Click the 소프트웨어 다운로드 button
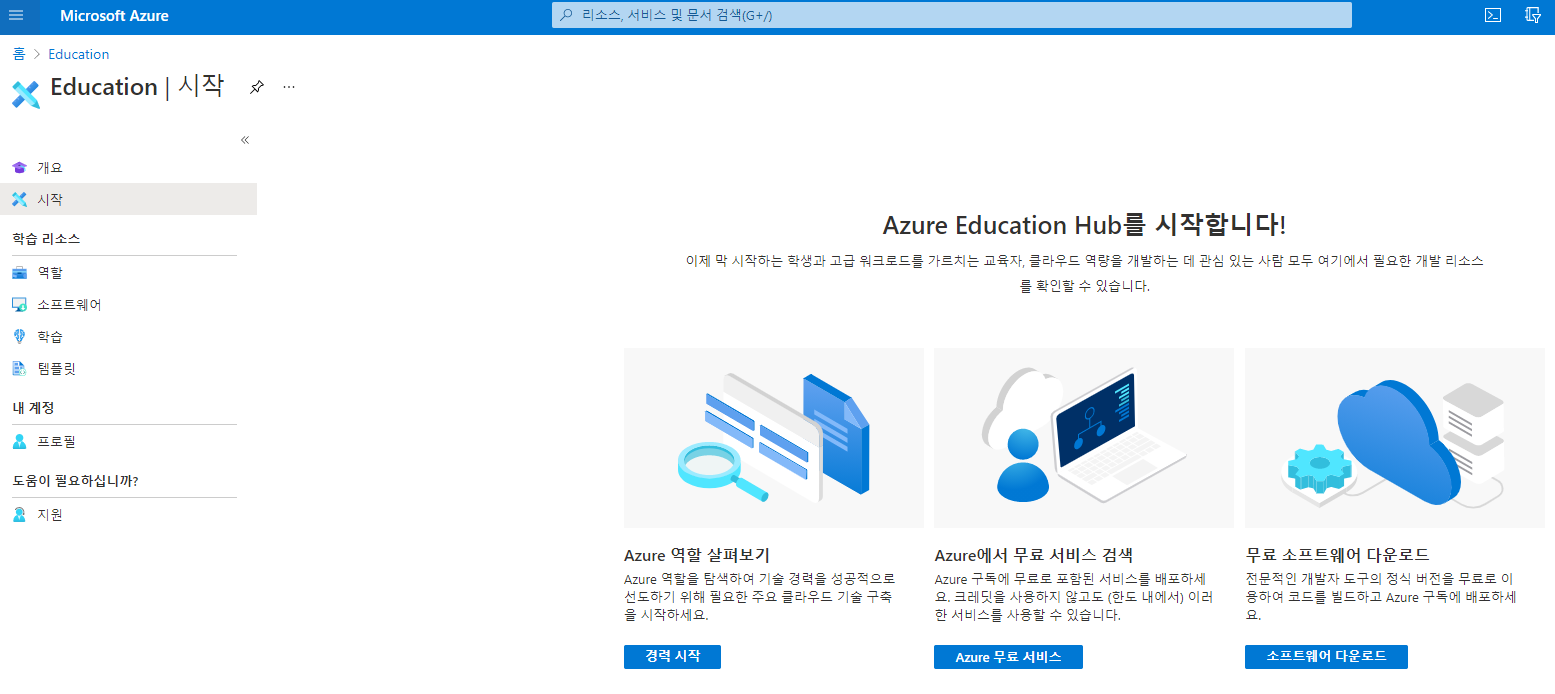Image resolution: width=1555 pixels, height=694 pixels. click(x=1326, y=657)
